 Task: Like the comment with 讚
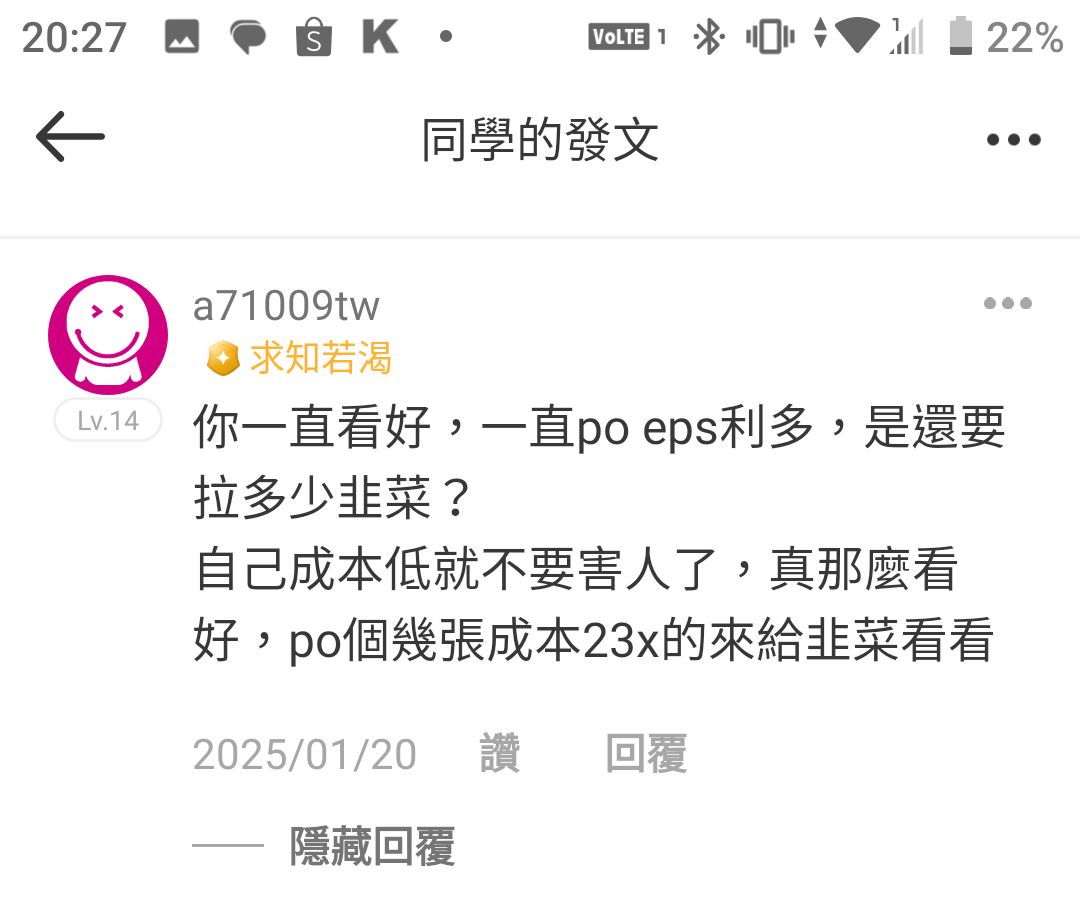point(500,753)
